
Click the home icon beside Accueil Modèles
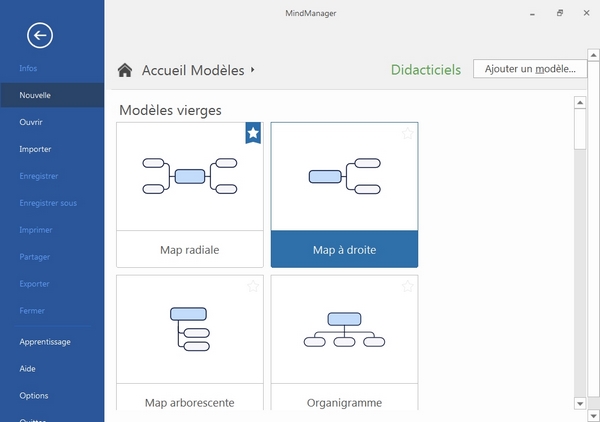click(x=125, y=70)
